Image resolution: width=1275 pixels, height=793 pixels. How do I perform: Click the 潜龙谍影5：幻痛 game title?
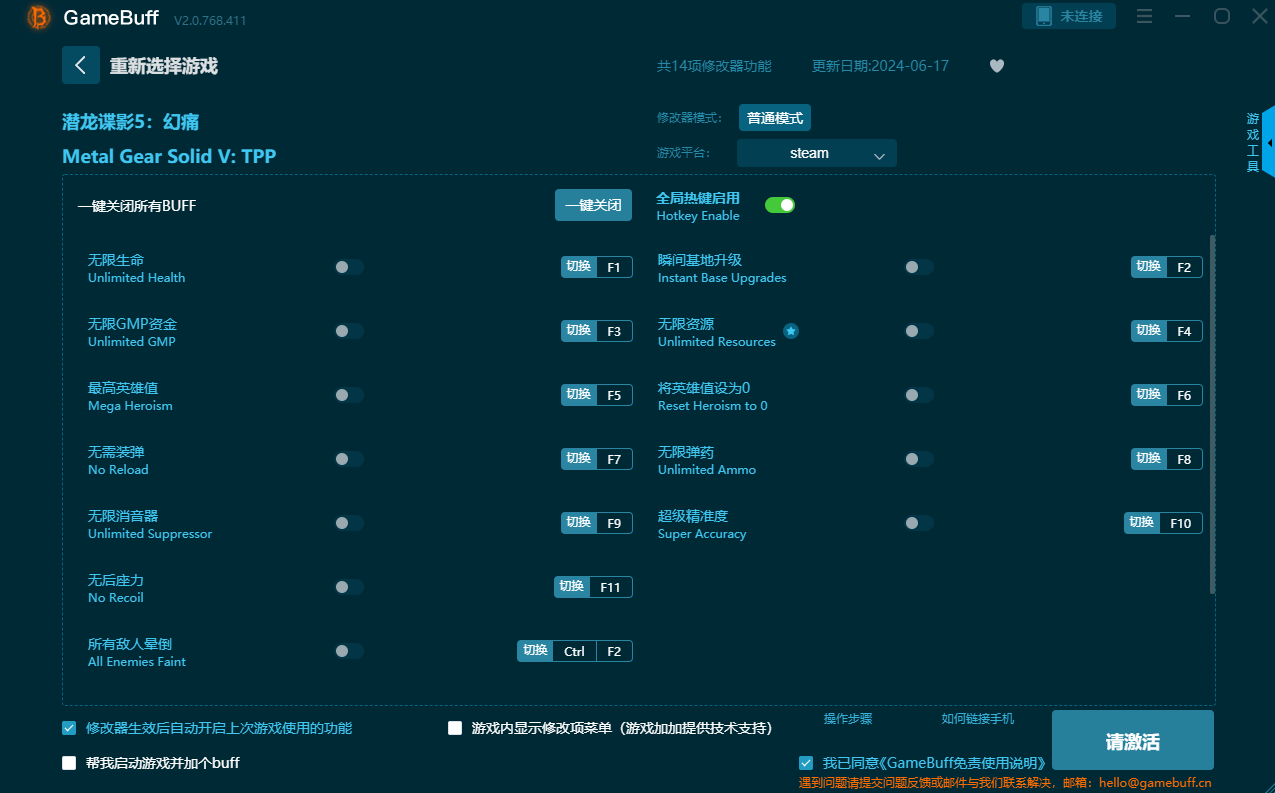click(x=131, y=122)
